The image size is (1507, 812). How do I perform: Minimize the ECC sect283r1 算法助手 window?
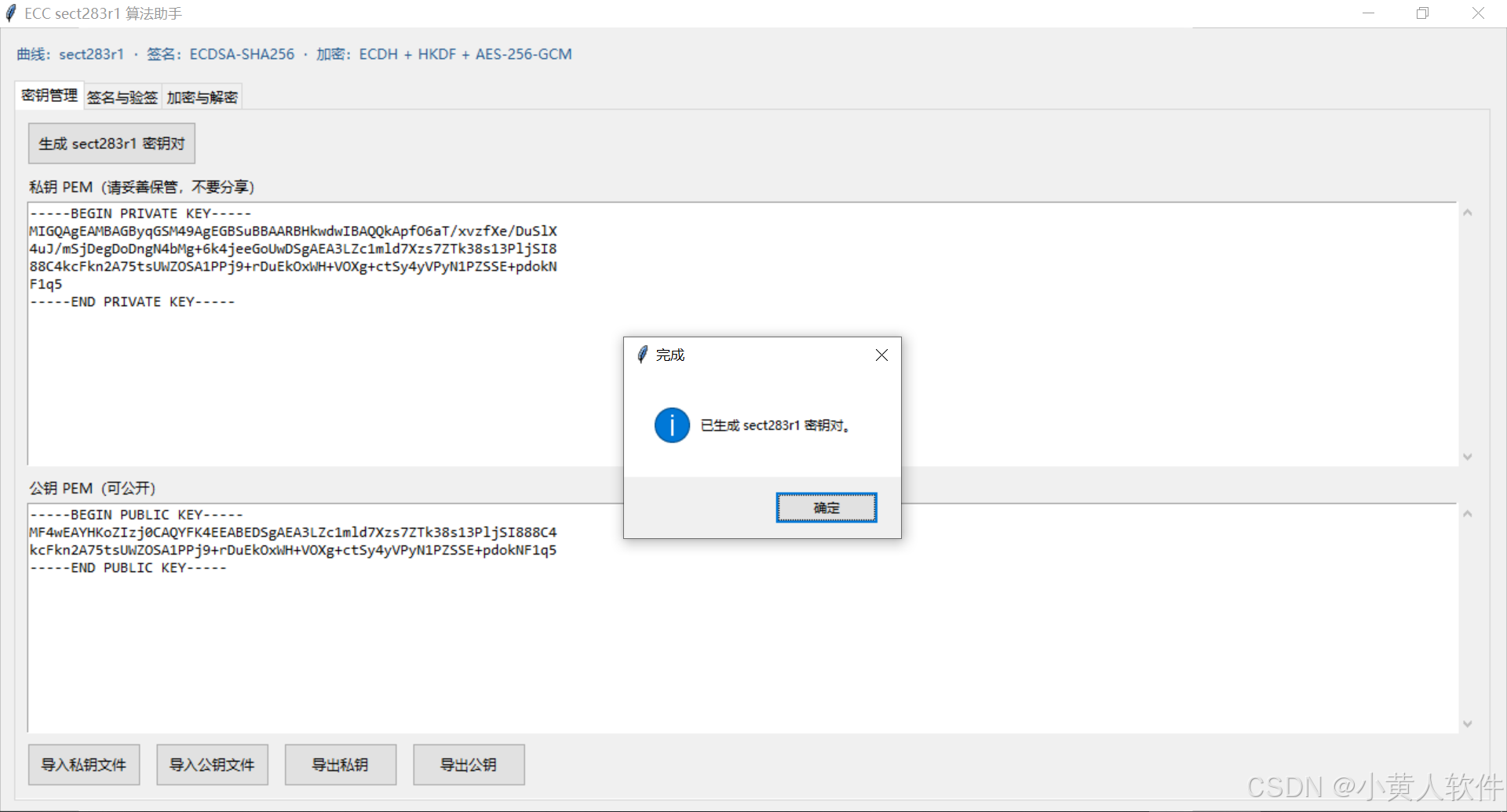pyautogui.click(x=1368, y=13)
